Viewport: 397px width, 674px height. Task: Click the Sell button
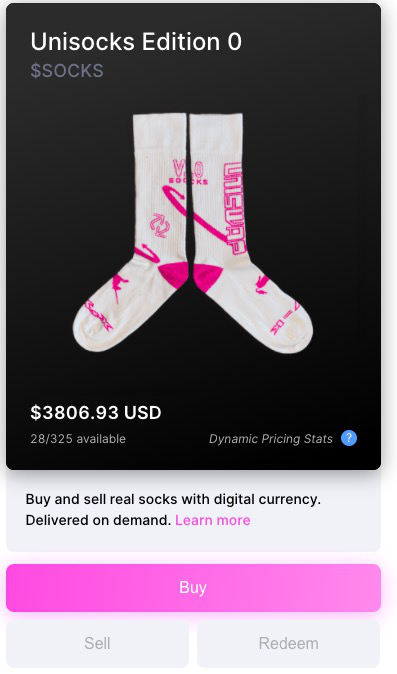[98, 643]
